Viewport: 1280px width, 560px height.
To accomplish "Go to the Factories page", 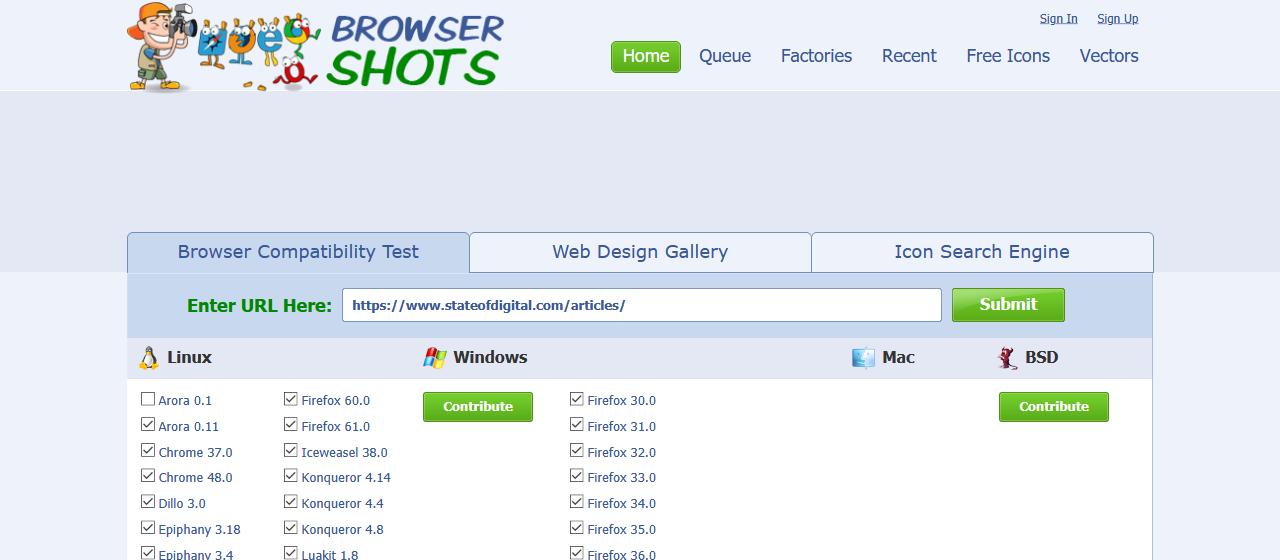I will click(x=816, y=56).
